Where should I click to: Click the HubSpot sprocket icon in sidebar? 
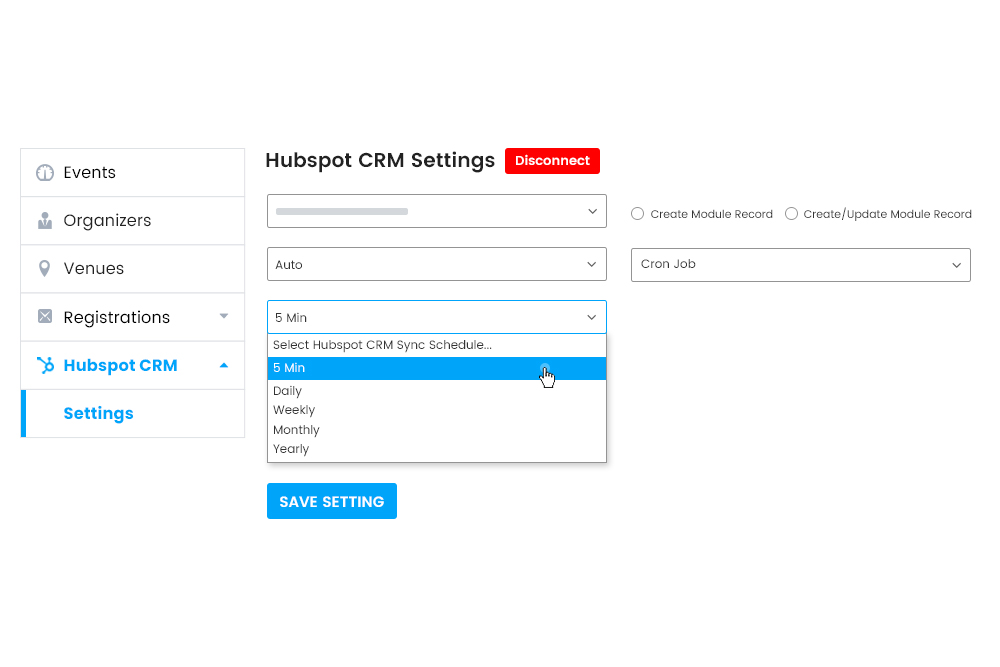44,365
